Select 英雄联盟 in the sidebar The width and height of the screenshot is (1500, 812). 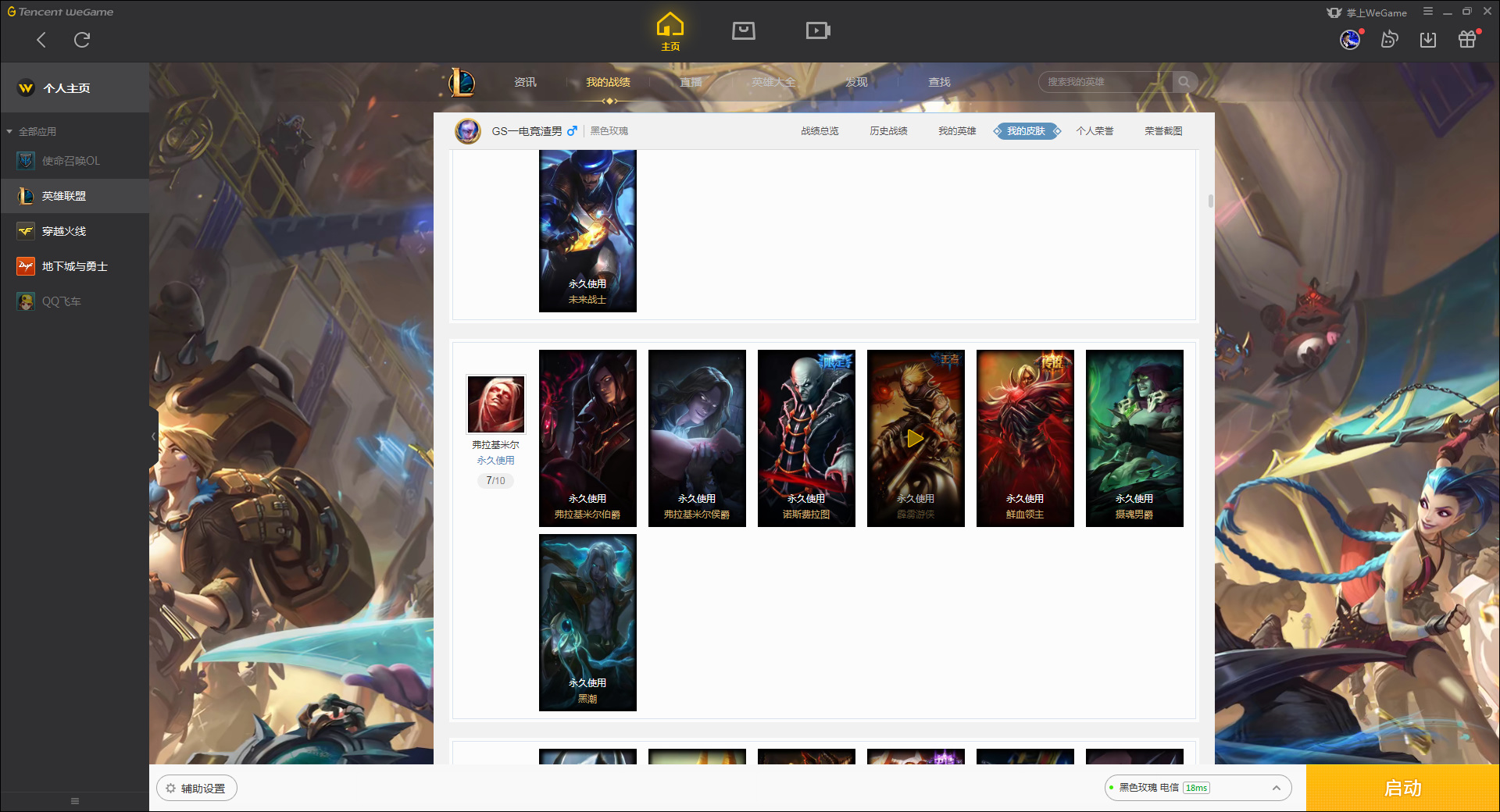click(x=75, y=196)
